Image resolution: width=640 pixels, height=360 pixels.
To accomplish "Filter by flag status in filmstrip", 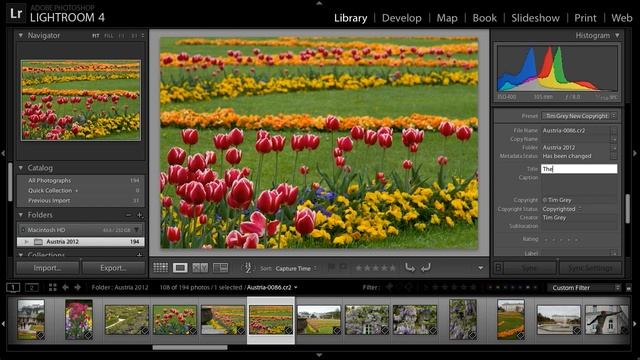I will pos(399,288).
